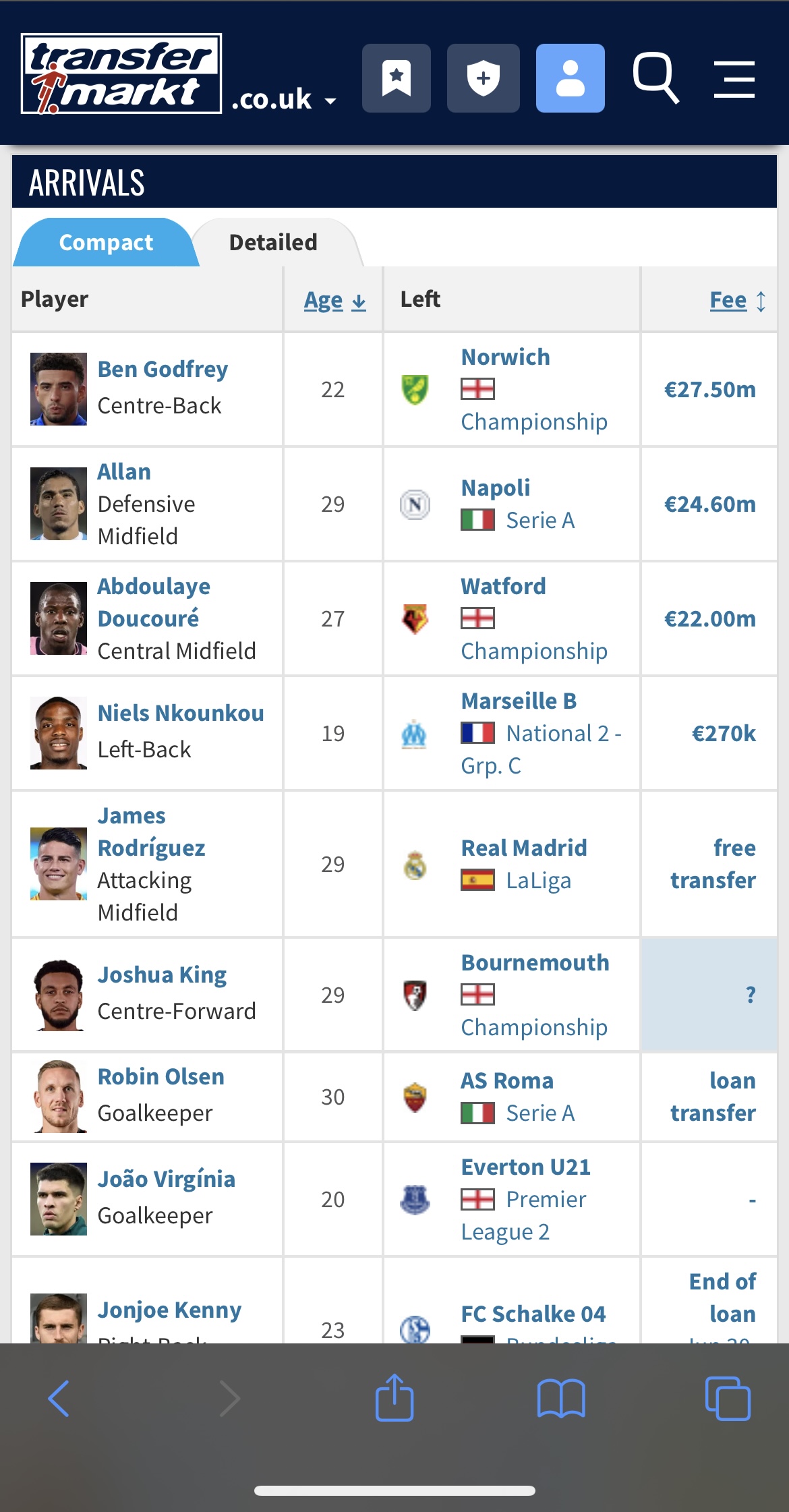This screenshot has height=1512, width=789.
Task: Open the Real Madrid club link
Action: [x=524, y=848]
